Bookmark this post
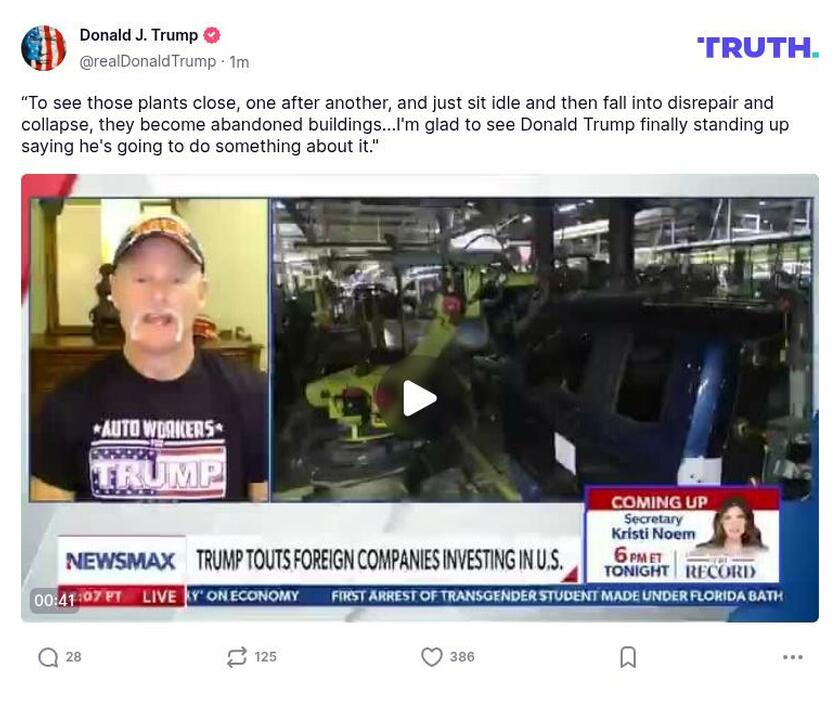Viewport: 840px width, 701px height. click(x=628, y=657)
